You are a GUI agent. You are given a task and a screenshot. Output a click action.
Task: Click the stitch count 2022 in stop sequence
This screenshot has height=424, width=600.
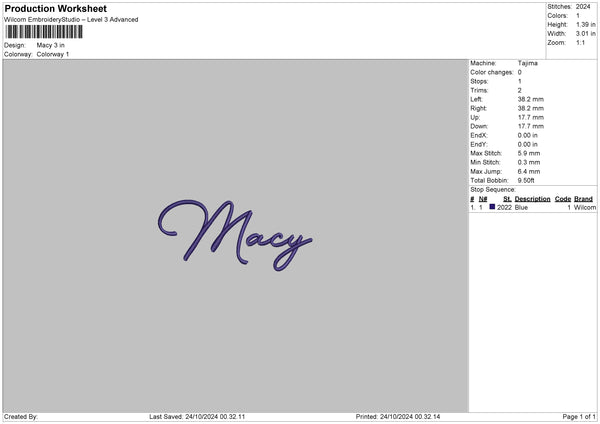coord(504,207)
